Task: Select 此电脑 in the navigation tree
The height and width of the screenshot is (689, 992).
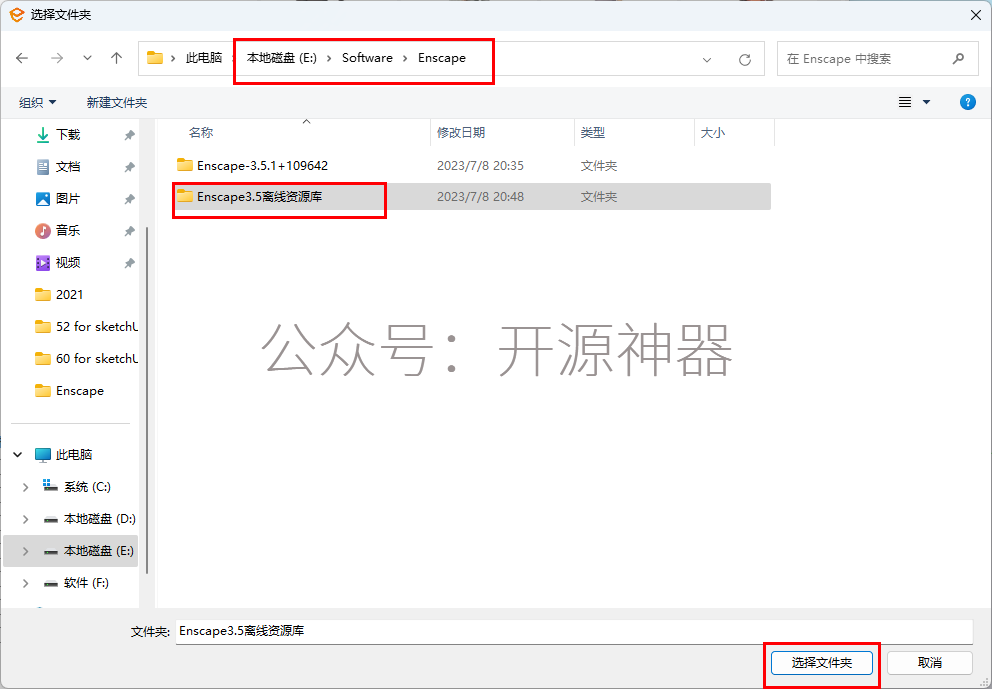Action: [74, 455]
